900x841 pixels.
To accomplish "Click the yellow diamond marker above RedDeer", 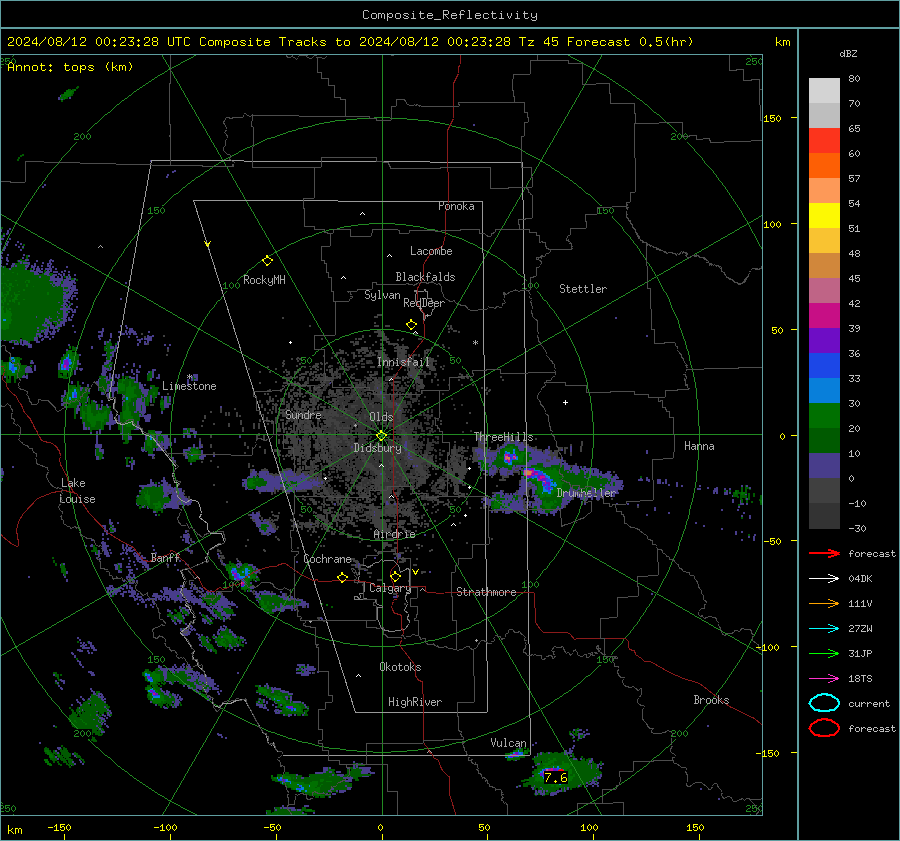I will coord(411,325).
